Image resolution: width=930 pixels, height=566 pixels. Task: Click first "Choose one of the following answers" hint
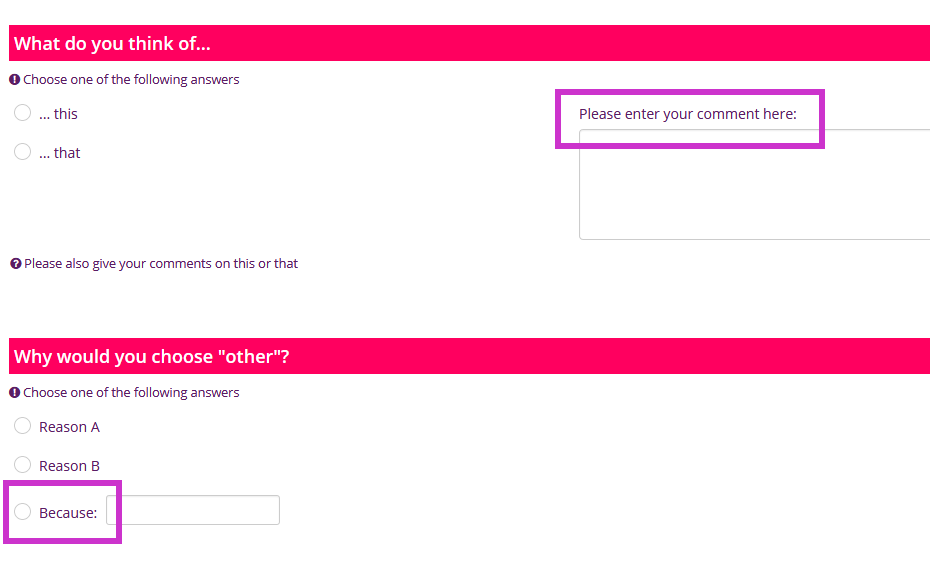131,80
